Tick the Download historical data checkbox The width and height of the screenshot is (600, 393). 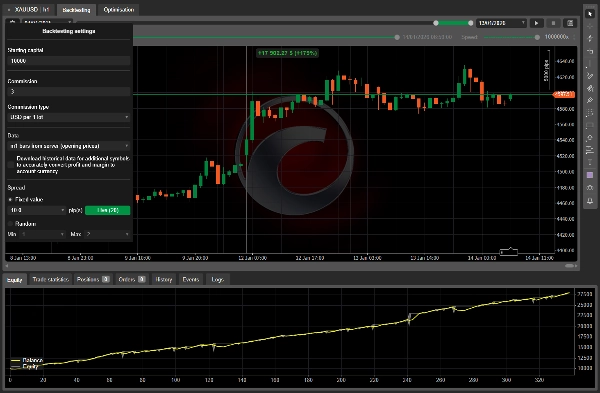[x=11, y=165]
